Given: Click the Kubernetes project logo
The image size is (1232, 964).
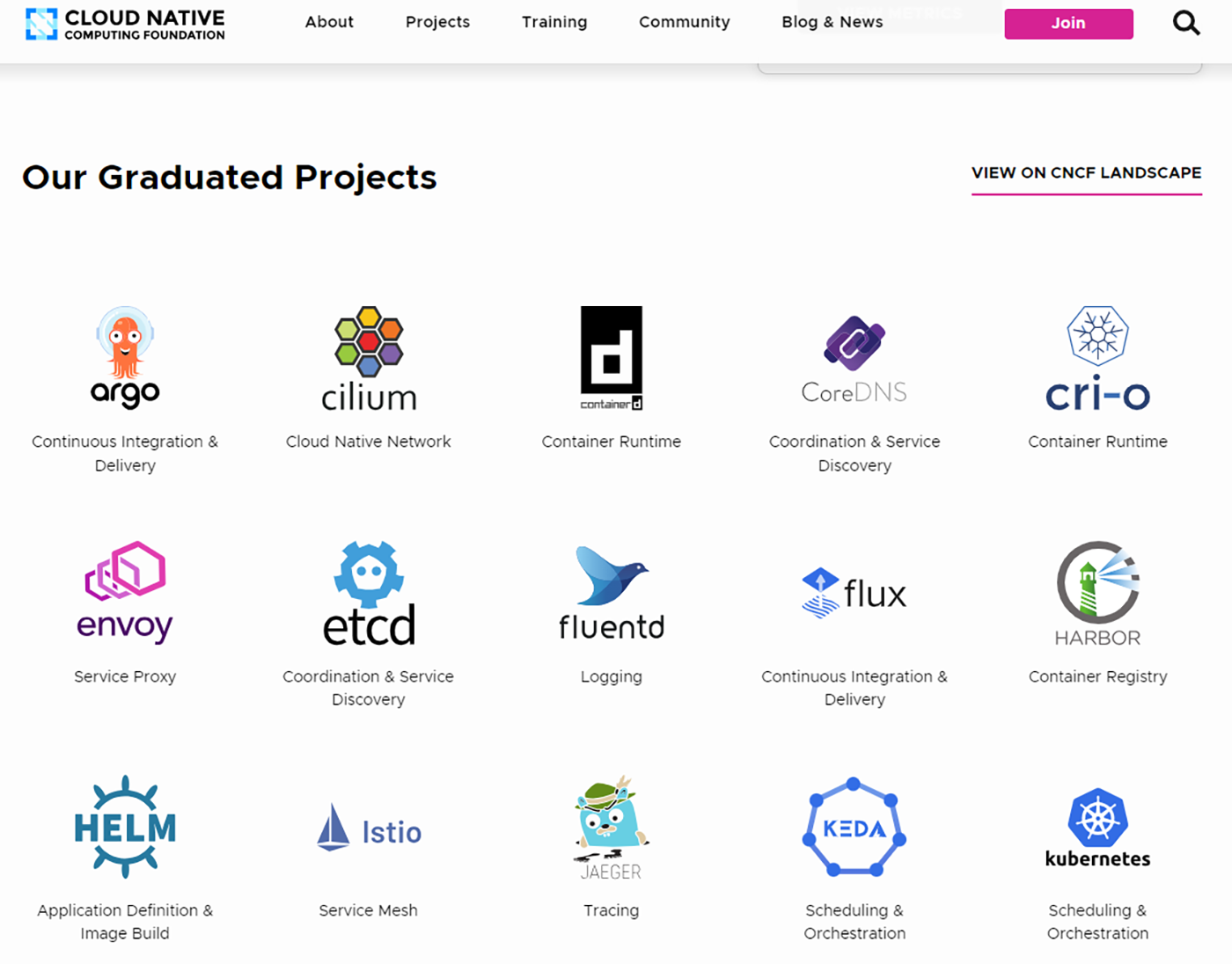Looking at the screenshot, I should (1097, 828).
